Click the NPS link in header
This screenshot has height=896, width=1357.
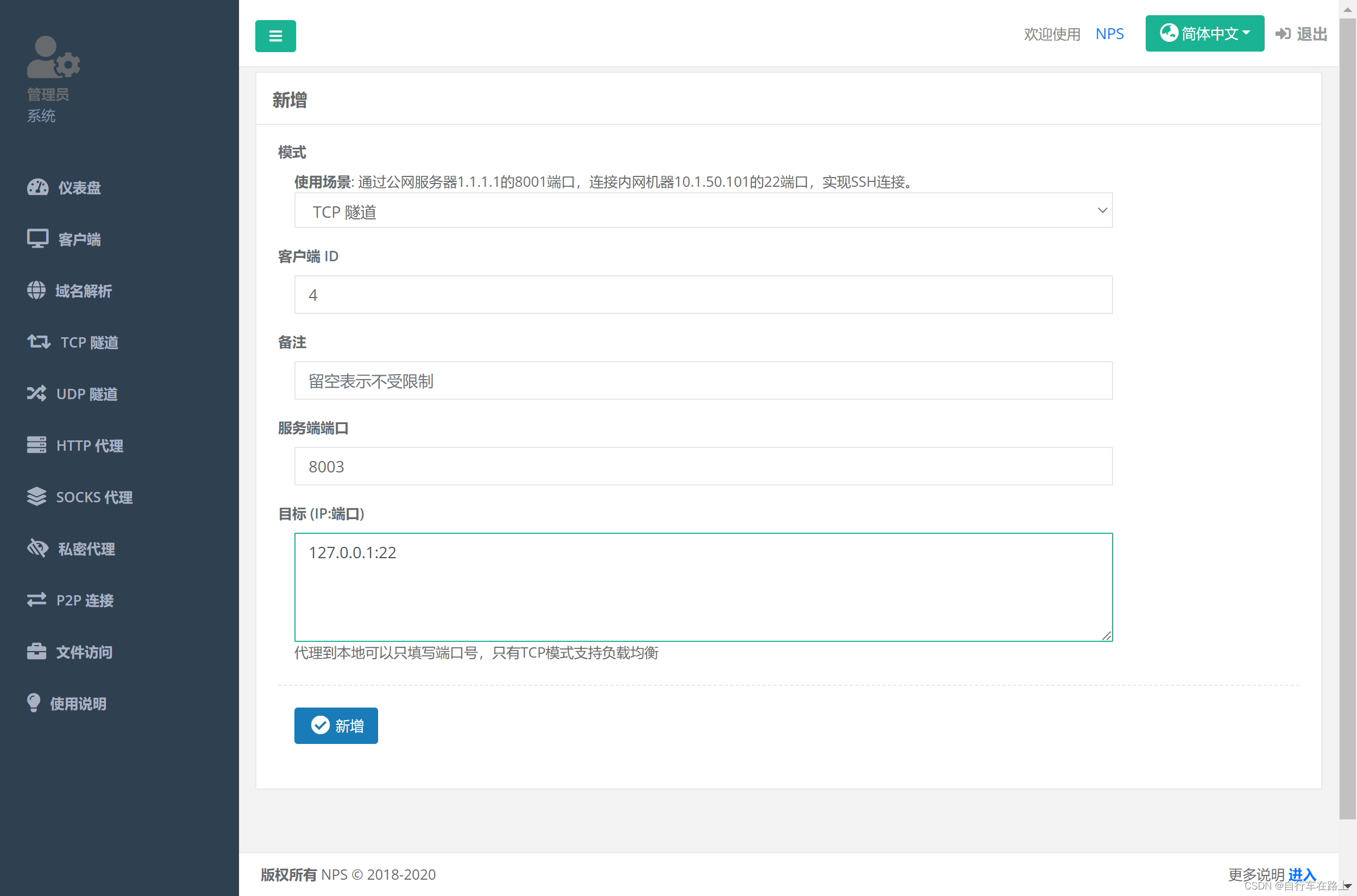click(1109, 34)
